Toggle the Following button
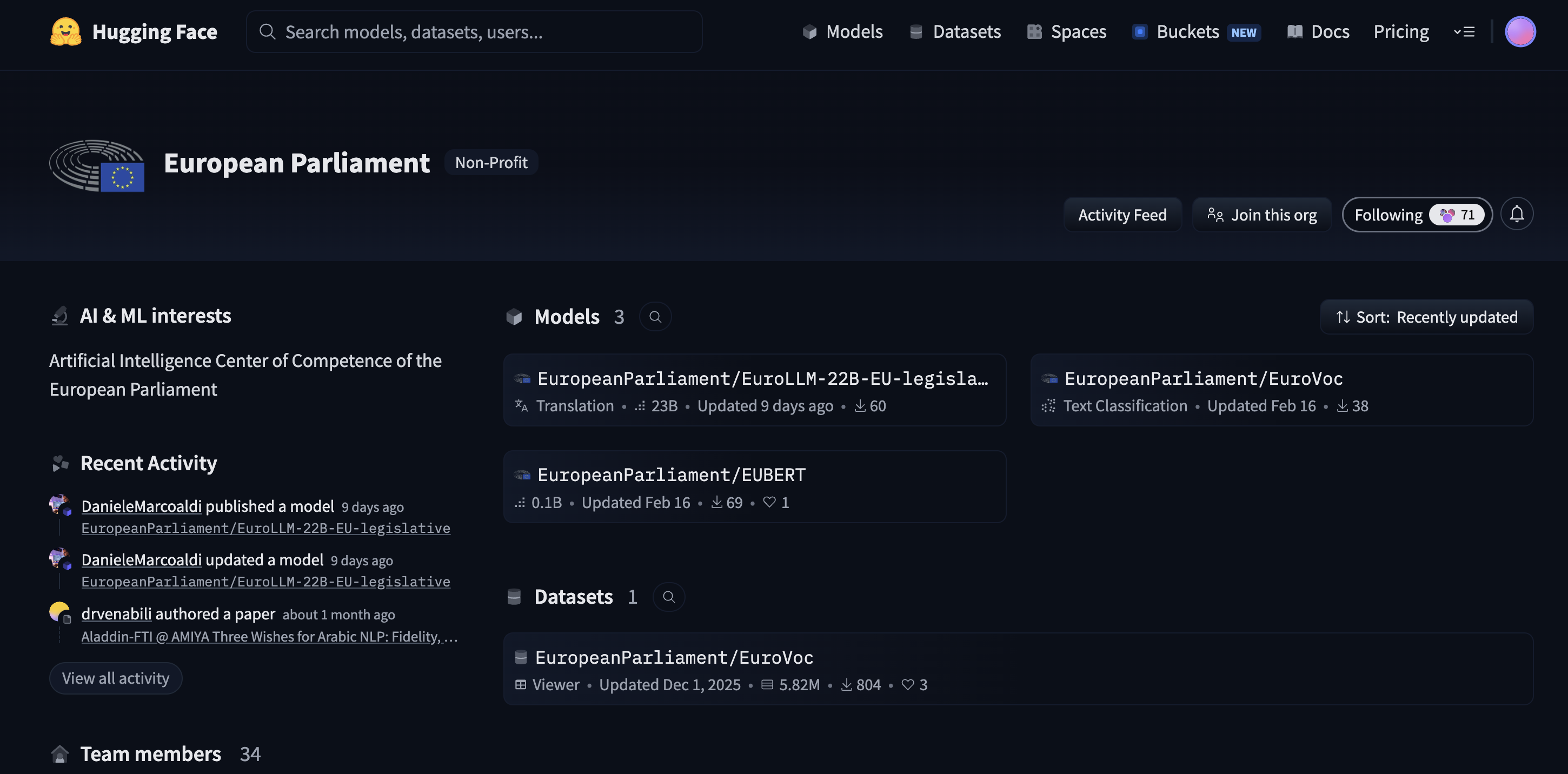Image resolution: width=1568 pixels, height=774 pixels. click(1417, 214)
